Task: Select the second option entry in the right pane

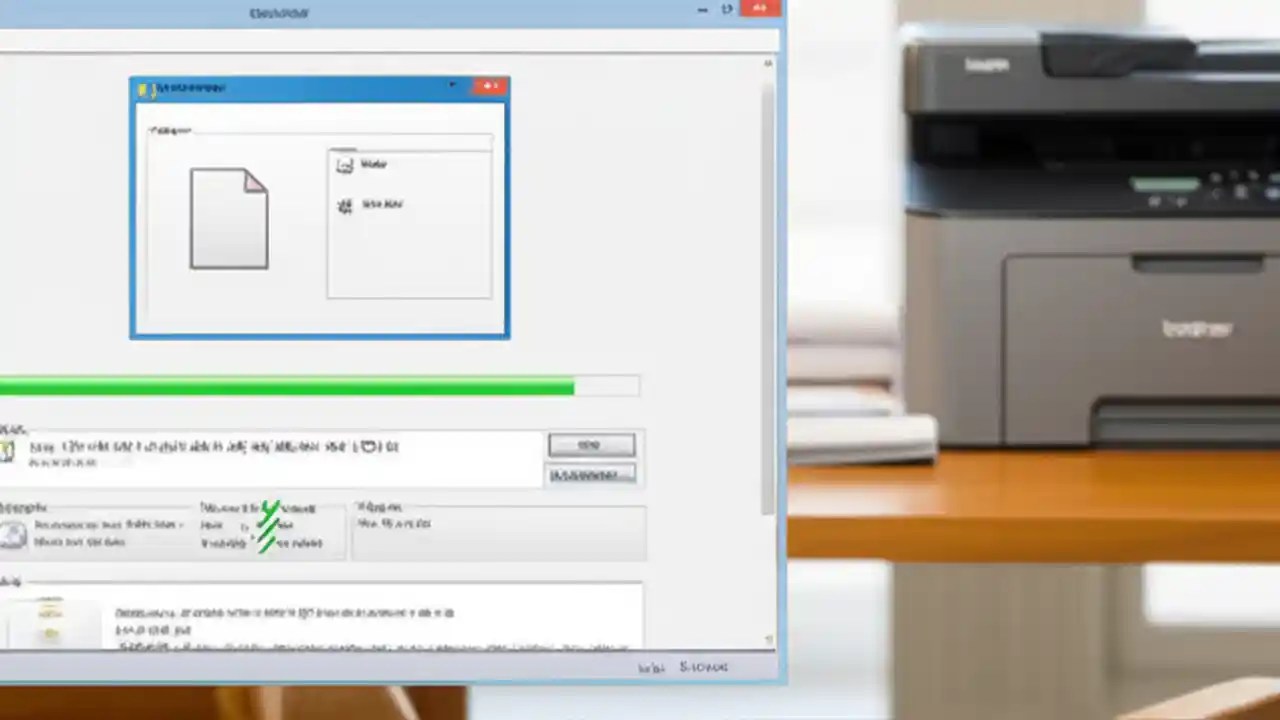Action: (x=382, y=205)
